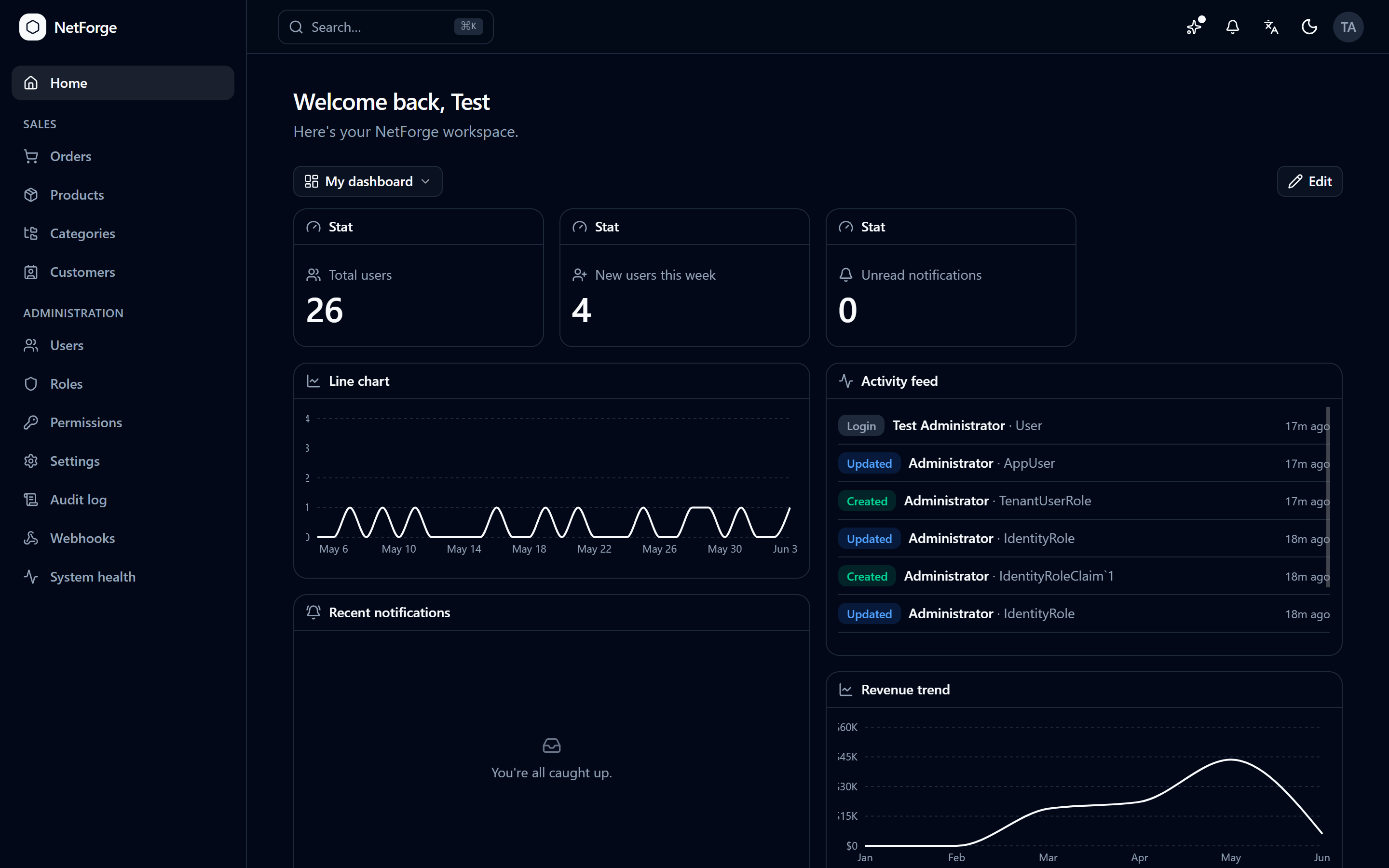This screenshot has height=868, width=1389.
Task: Open the notifications bell in top bar
Action: pos(1232,27)
